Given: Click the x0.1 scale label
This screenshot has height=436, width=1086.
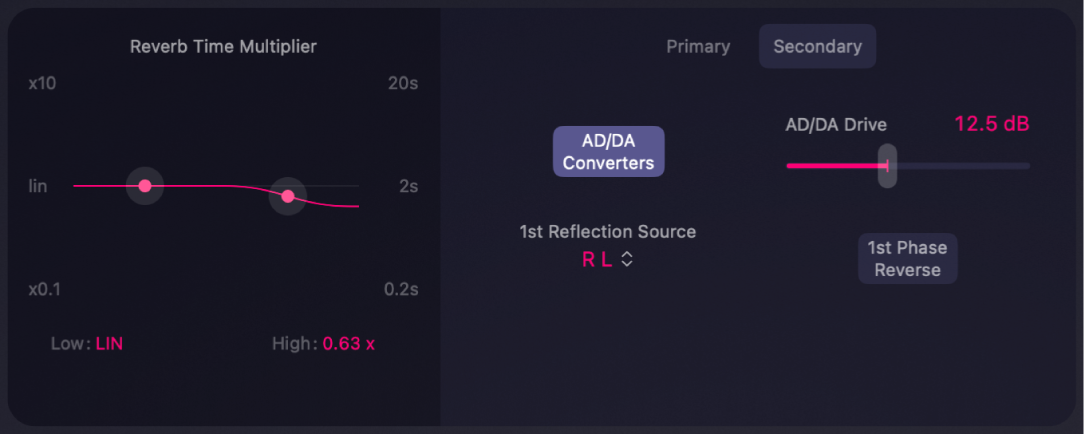Looking at the screenshot, I should click(x=44, y=289).
